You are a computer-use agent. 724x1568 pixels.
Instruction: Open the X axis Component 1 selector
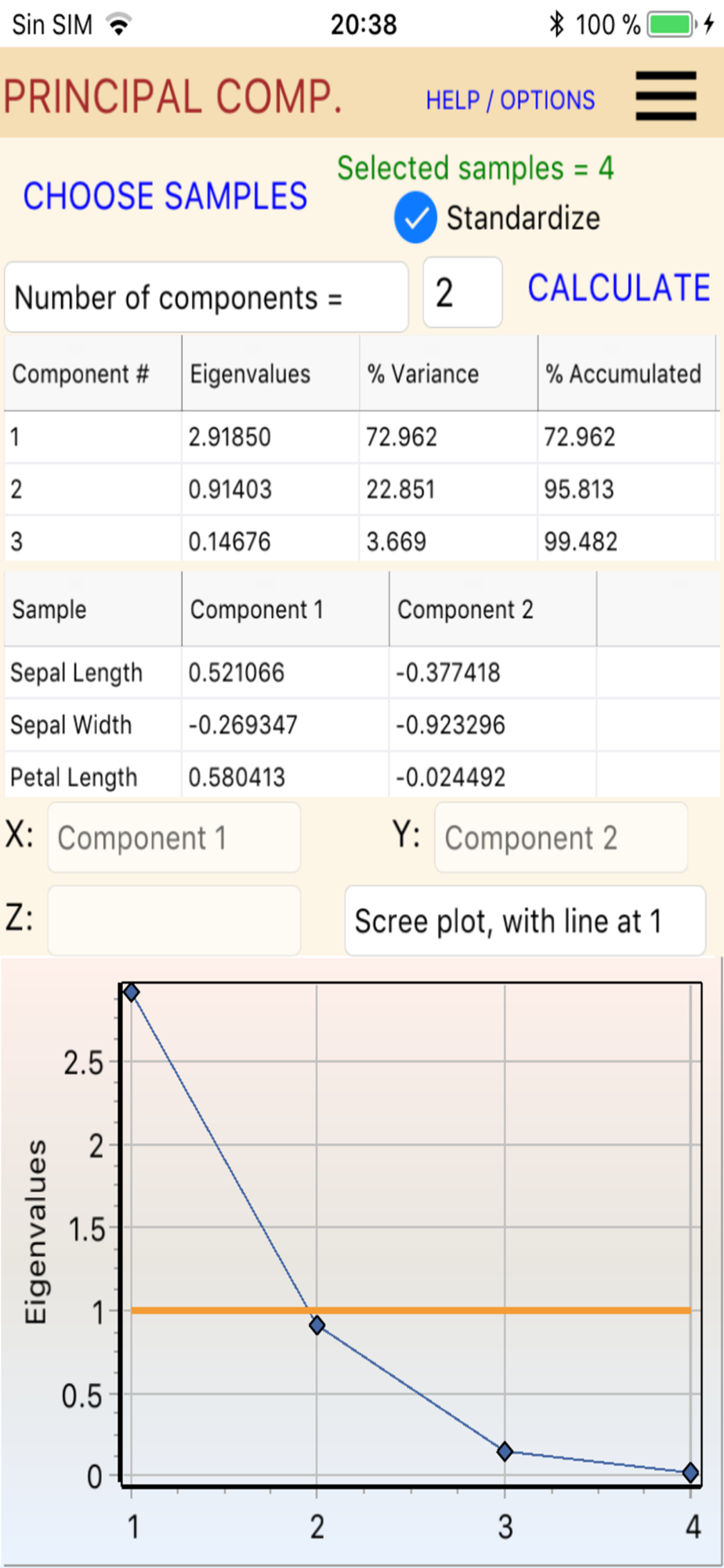tap(174, 837)
